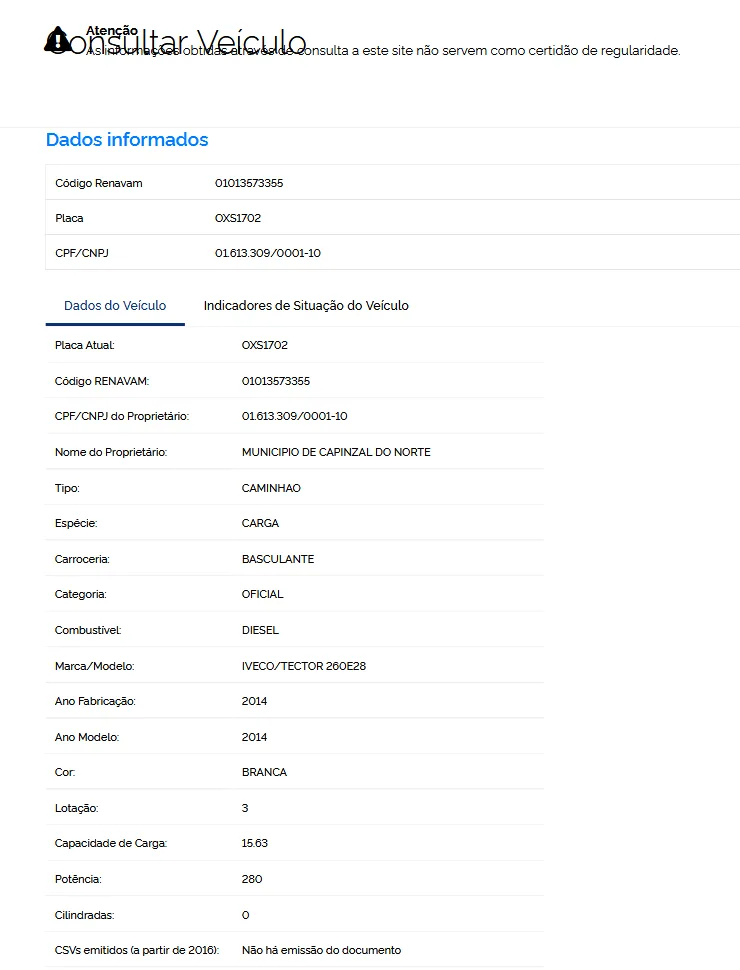Switch to the Dados do Veículo tab

point(115,306)
